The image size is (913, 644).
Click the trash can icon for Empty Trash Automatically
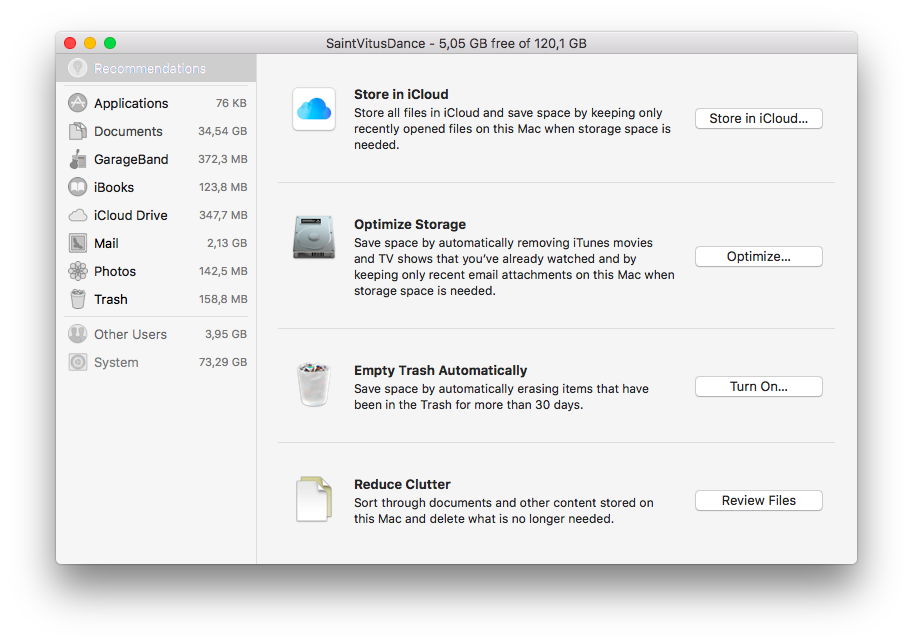[313, 384]
